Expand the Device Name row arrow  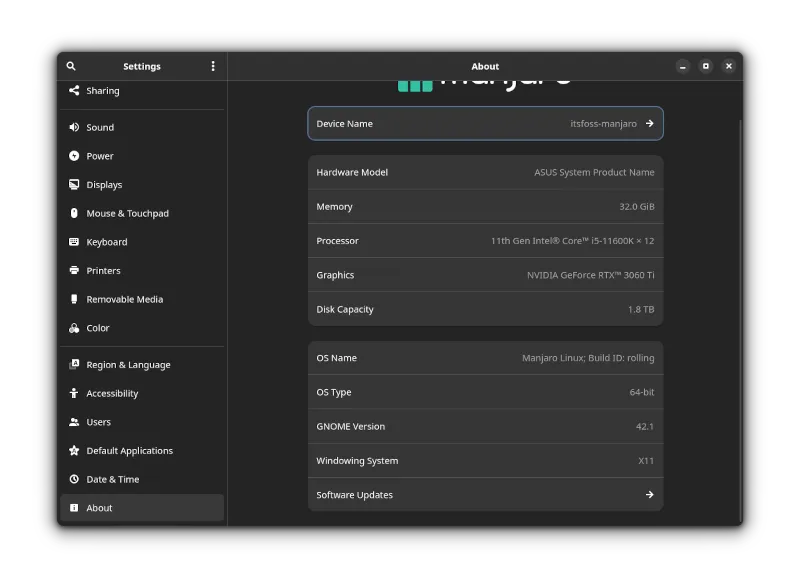(650, 123)
